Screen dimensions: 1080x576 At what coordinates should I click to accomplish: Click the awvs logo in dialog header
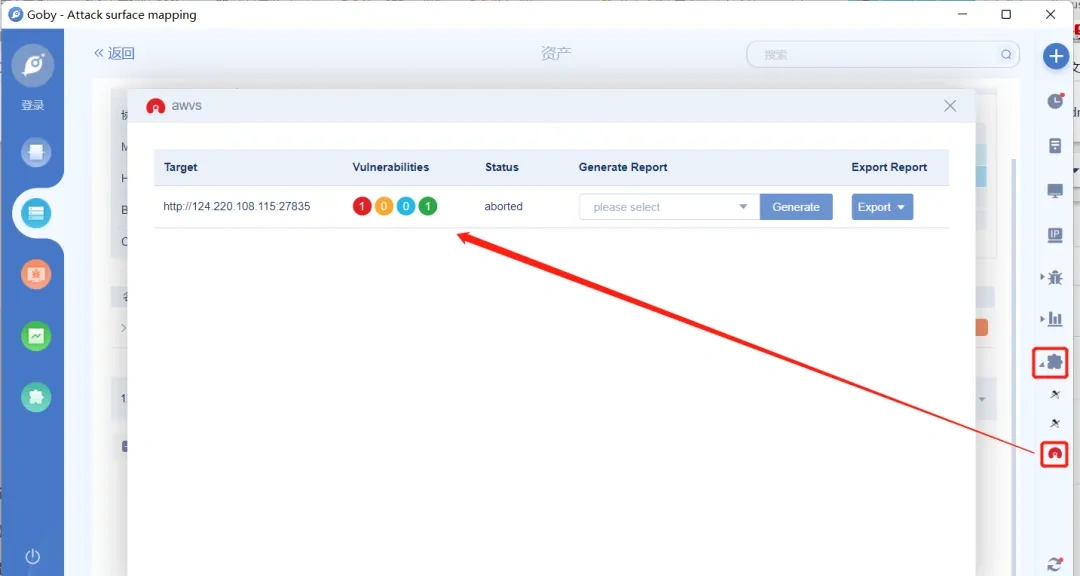pos(156,106)
